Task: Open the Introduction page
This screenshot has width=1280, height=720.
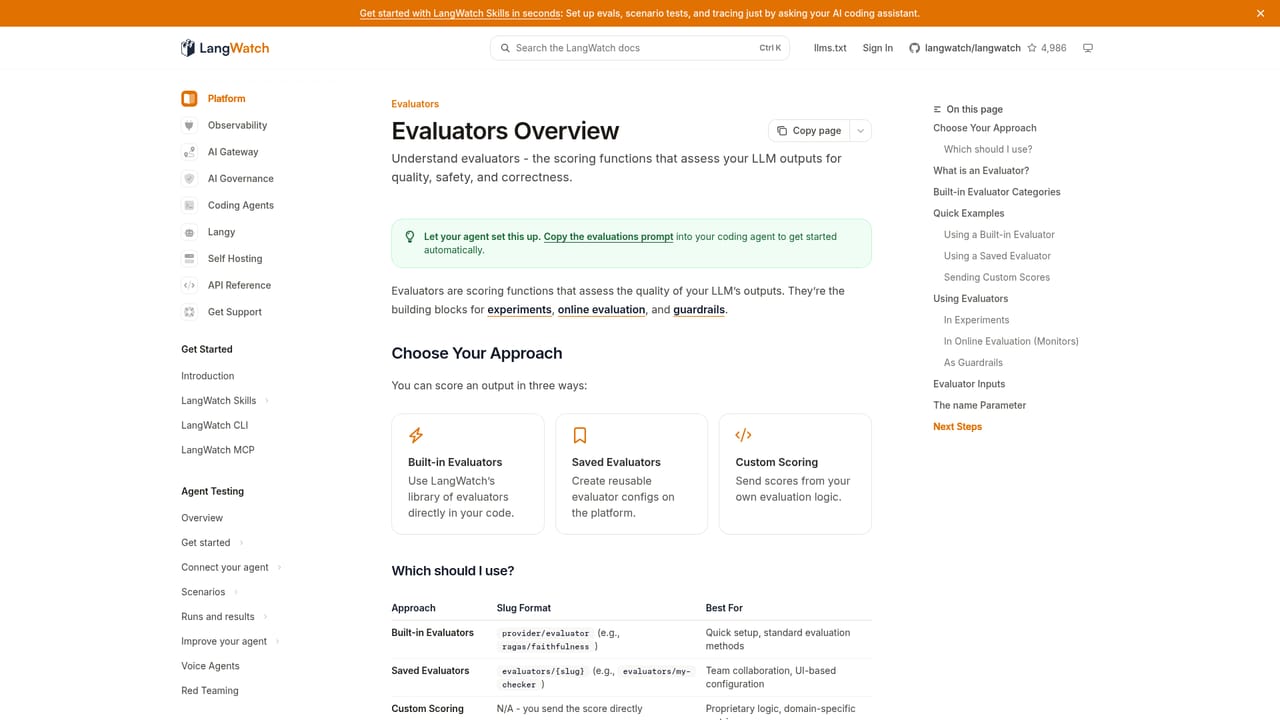Action: (x=208, y=376)
